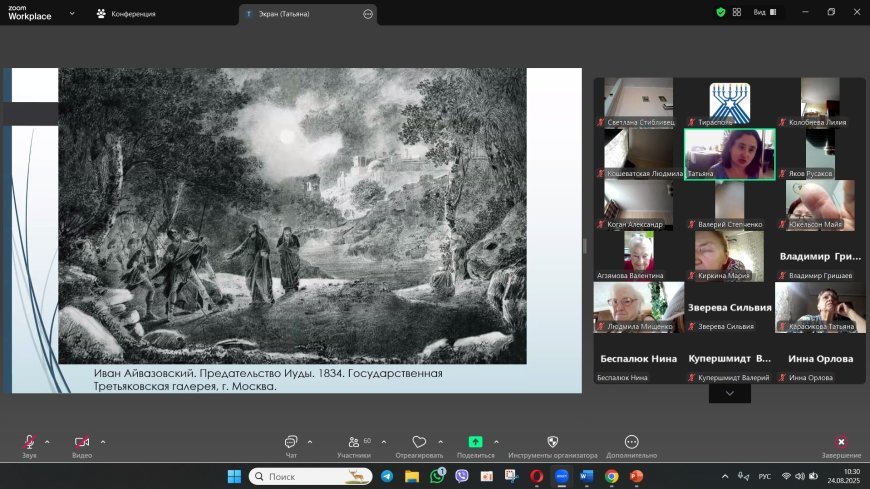Open WhatsApp from the taskbar
The width and height of the screenshot is (870, 489).
(437, 476)
